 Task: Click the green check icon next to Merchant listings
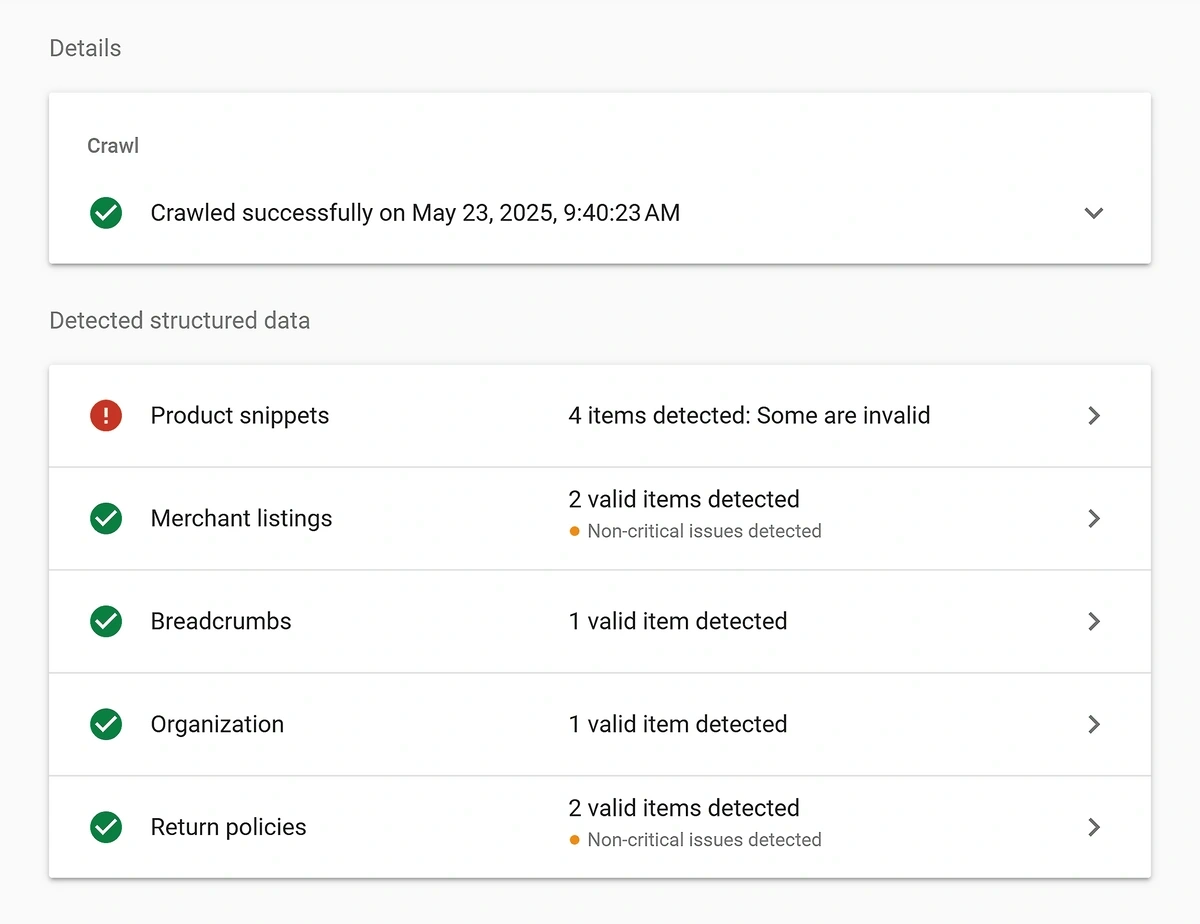[x=106, y=518]
